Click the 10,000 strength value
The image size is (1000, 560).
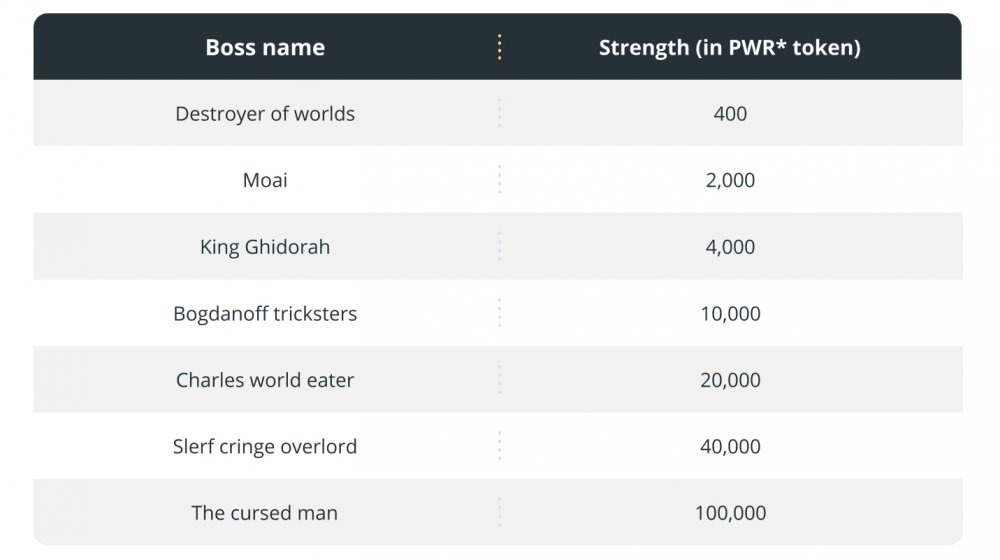point(730,313)
